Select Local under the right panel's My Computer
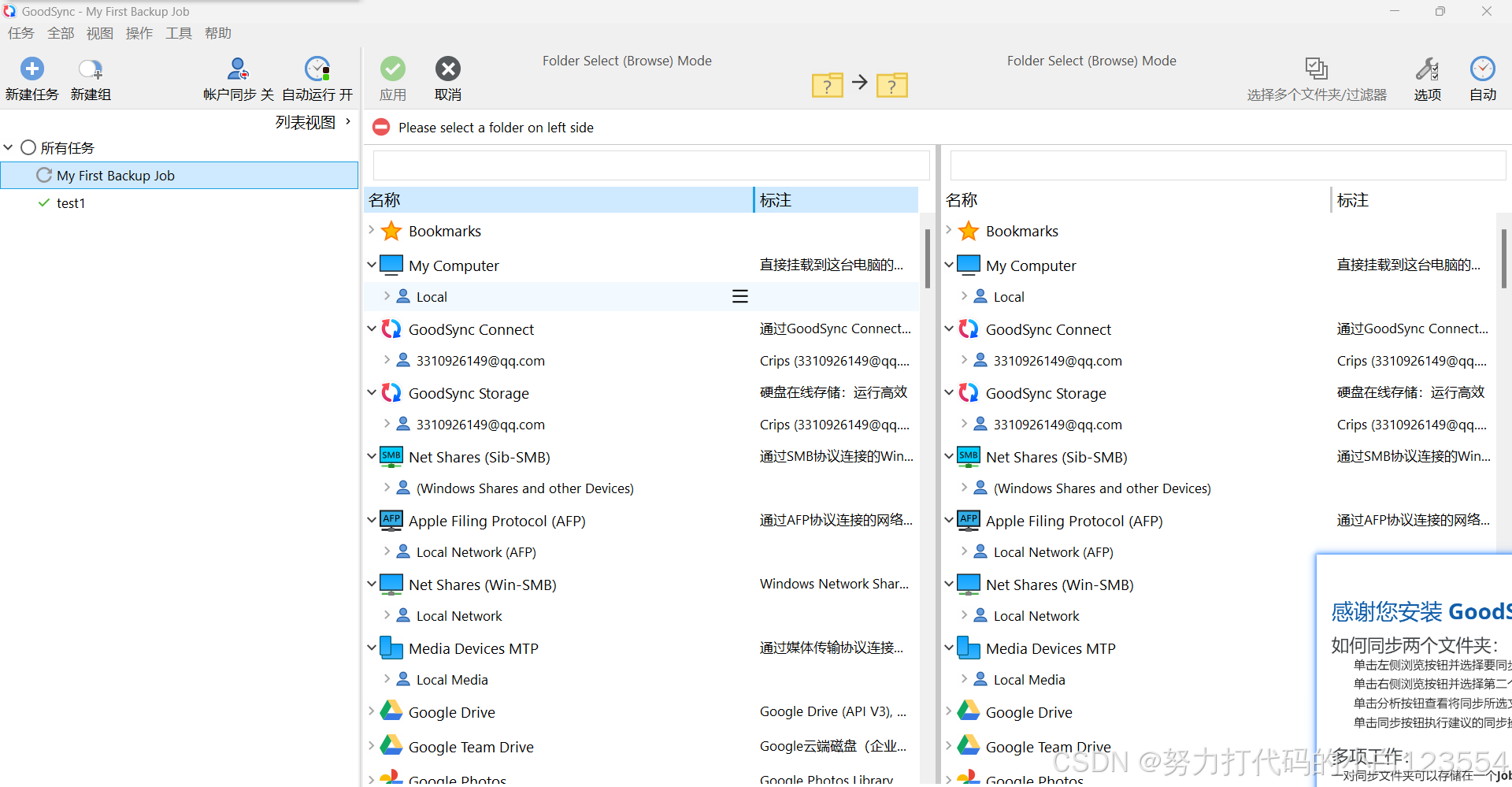 point(1009,297)
